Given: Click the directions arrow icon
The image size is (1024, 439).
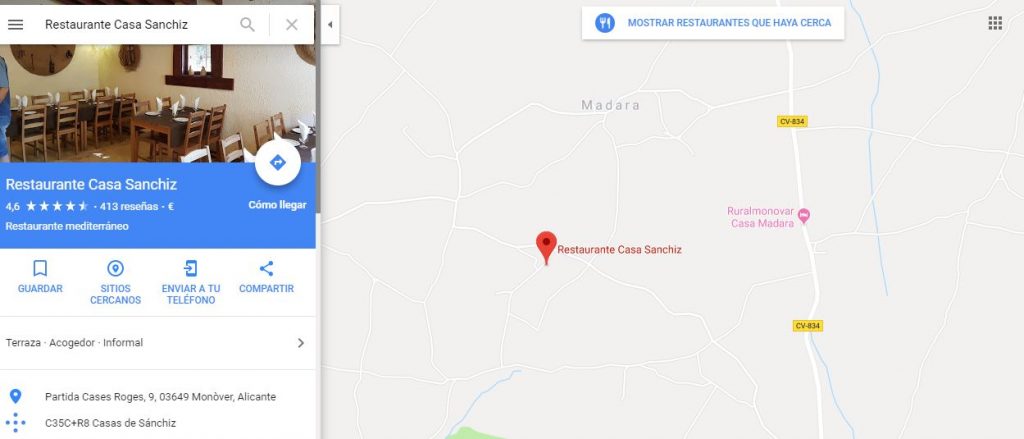Looking at the screenshot, I should pyautogui.click(x=278, y=163).
